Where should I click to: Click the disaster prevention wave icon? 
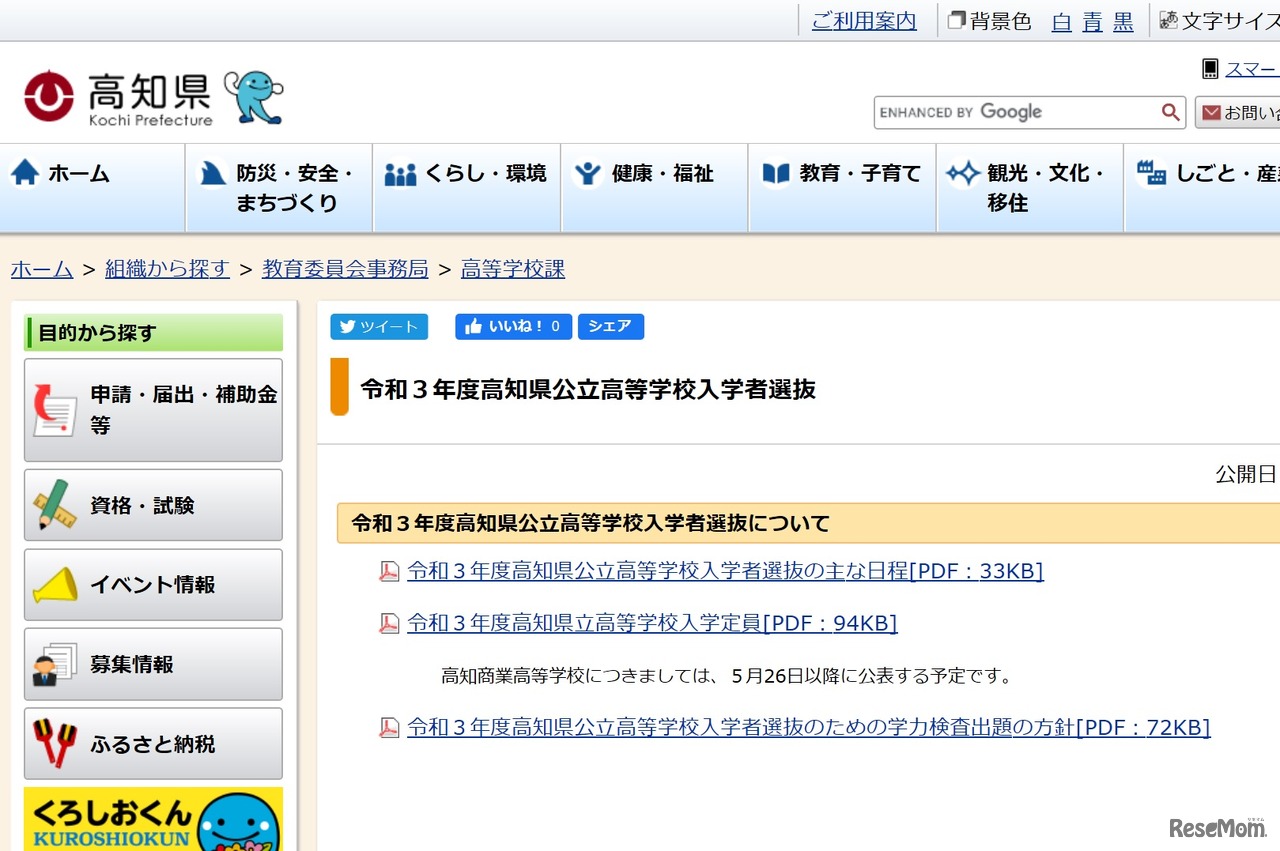[212, 173]
